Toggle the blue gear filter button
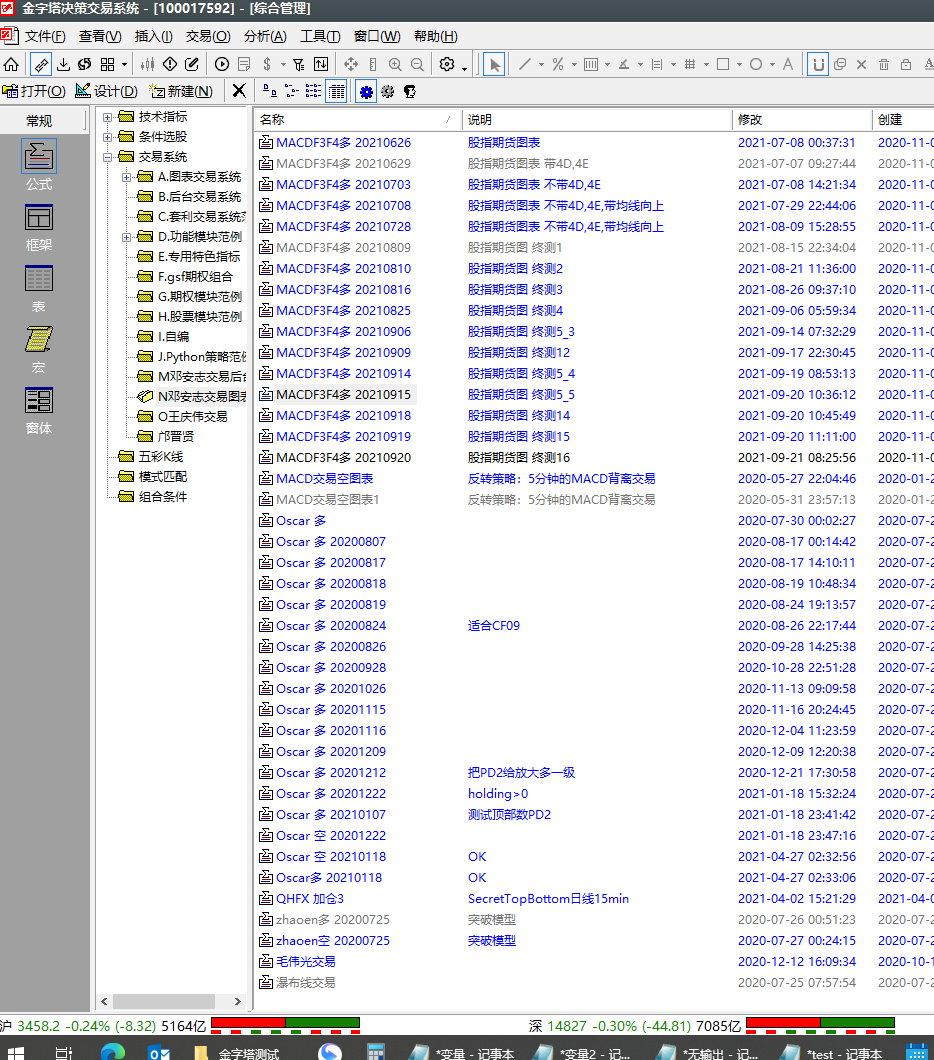934x1060 pixels. pyautogui.click(x=366, y=91)
